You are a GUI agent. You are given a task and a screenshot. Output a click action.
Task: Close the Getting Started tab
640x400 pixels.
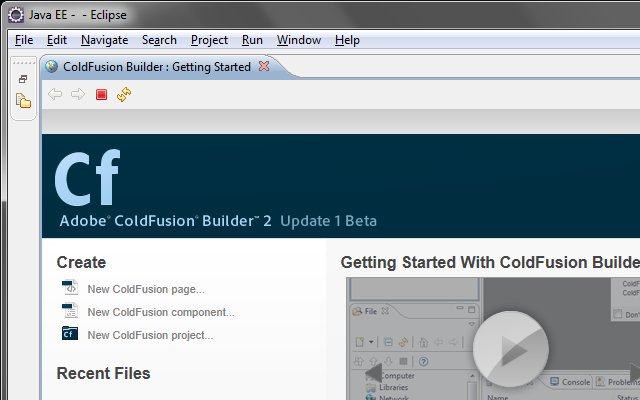pos(264,66)
